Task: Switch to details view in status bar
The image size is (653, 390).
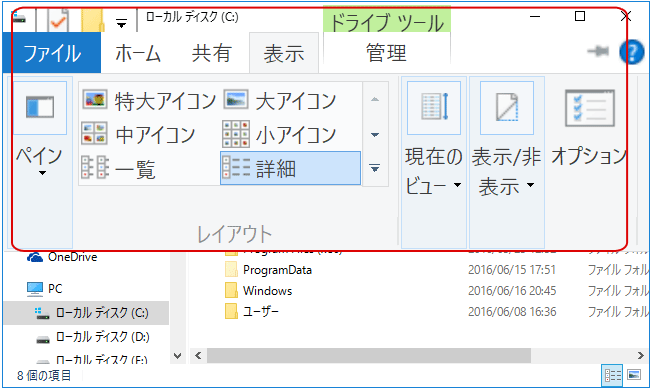Action: pyautogui.click(x=613, y=376)
